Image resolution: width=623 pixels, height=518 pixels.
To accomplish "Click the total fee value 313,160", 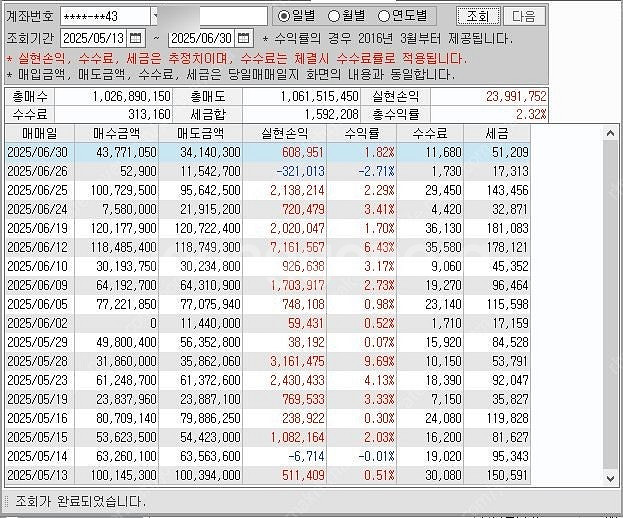I will (149, 114).
